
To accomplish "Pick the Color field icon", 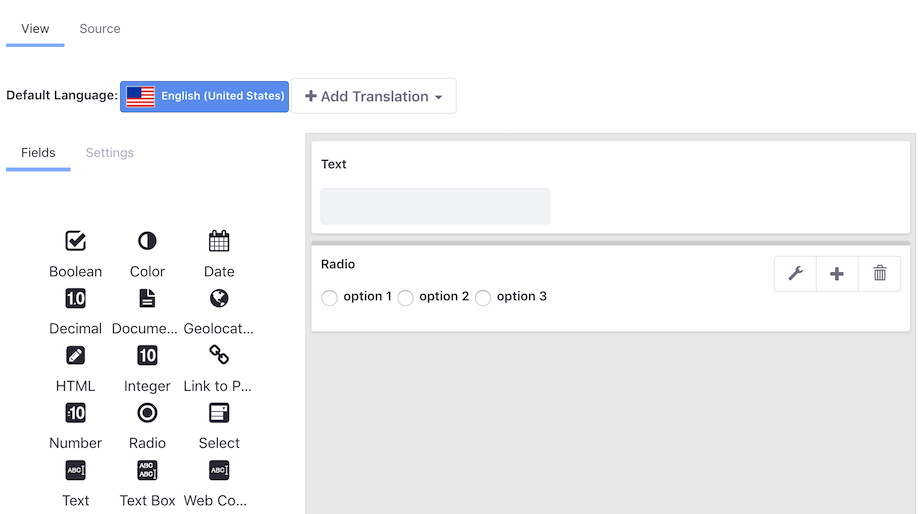I will click(147, 241).
